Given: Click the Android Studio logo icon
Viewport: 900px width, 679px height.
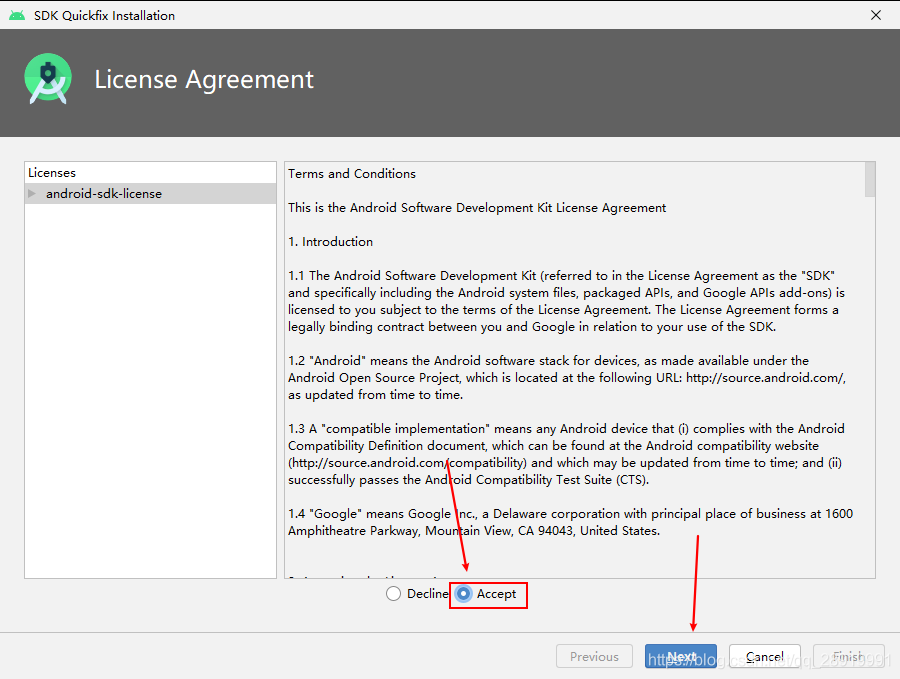Looking at the screenshot, I should pos(48,79).
